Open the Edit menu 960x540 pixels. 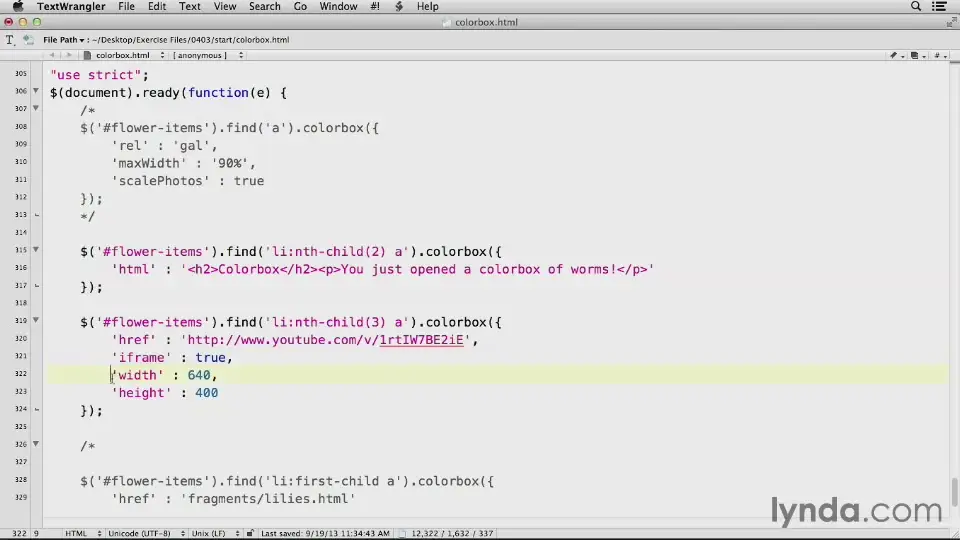[157, 6]
